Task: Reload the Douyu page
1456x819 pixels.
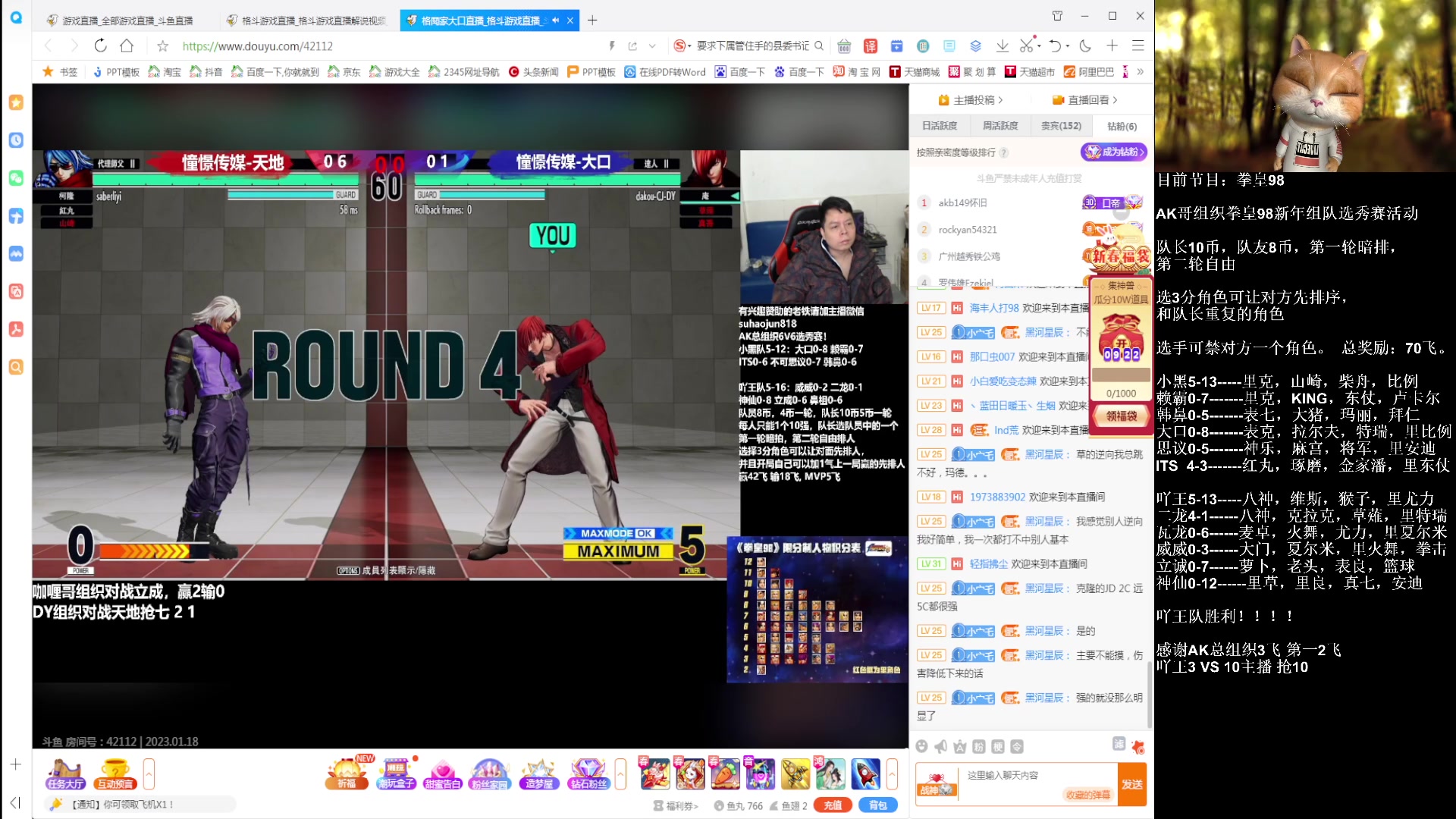Action: click(x=100, y=45)
